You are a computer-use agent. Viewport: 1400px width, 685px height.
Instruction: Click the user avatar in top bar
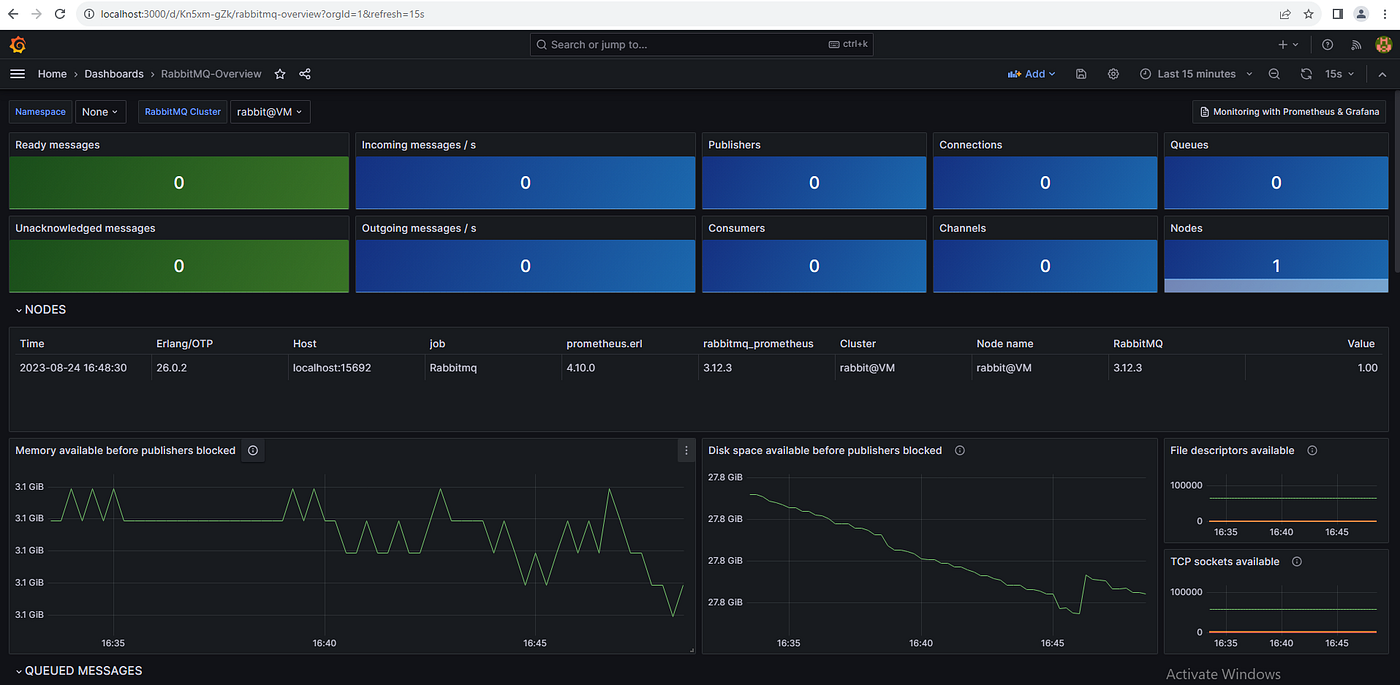[1384, 45]
